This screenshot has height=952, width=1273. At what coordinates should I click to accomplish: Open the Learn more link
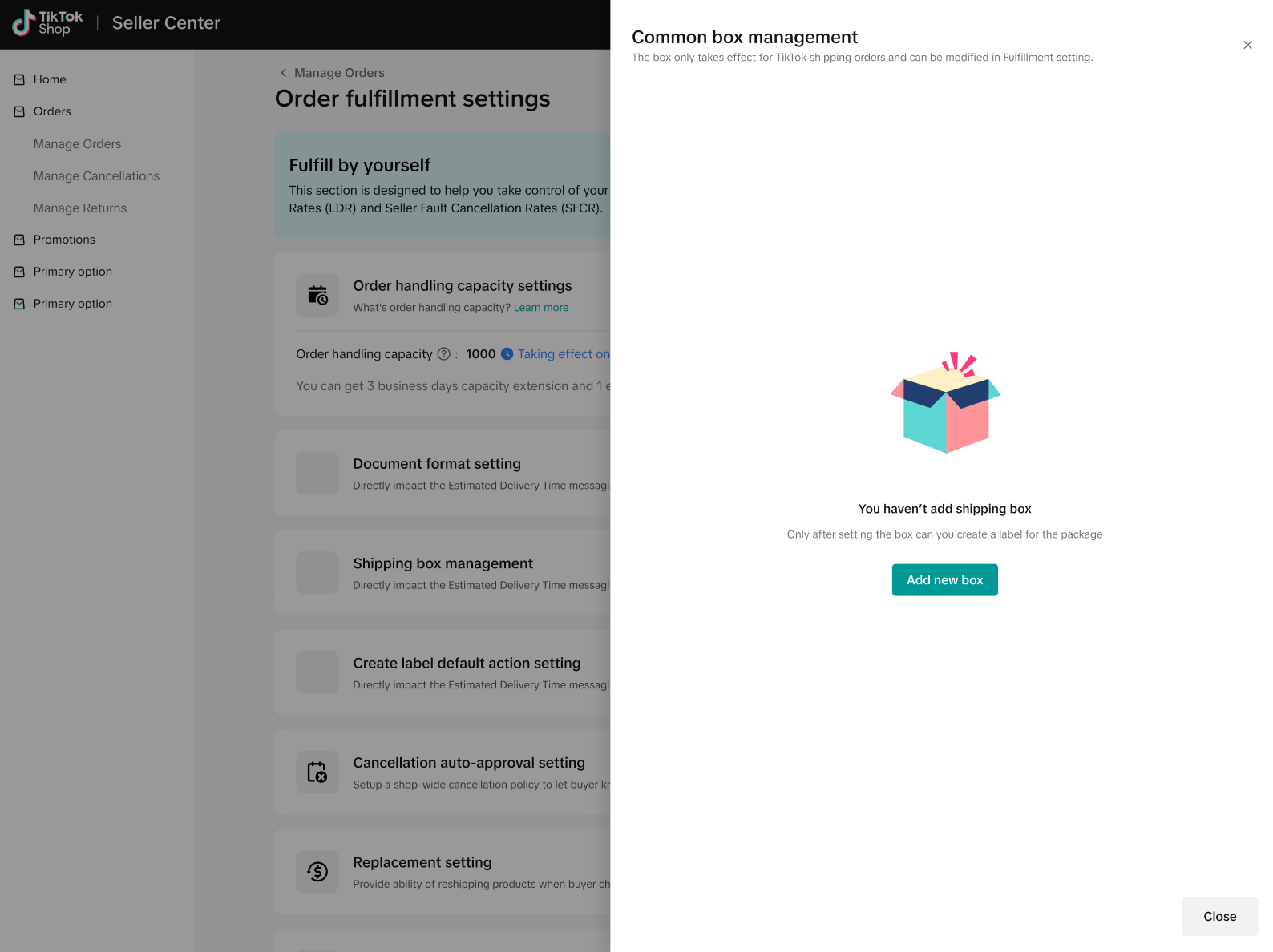tap(540, 308)
